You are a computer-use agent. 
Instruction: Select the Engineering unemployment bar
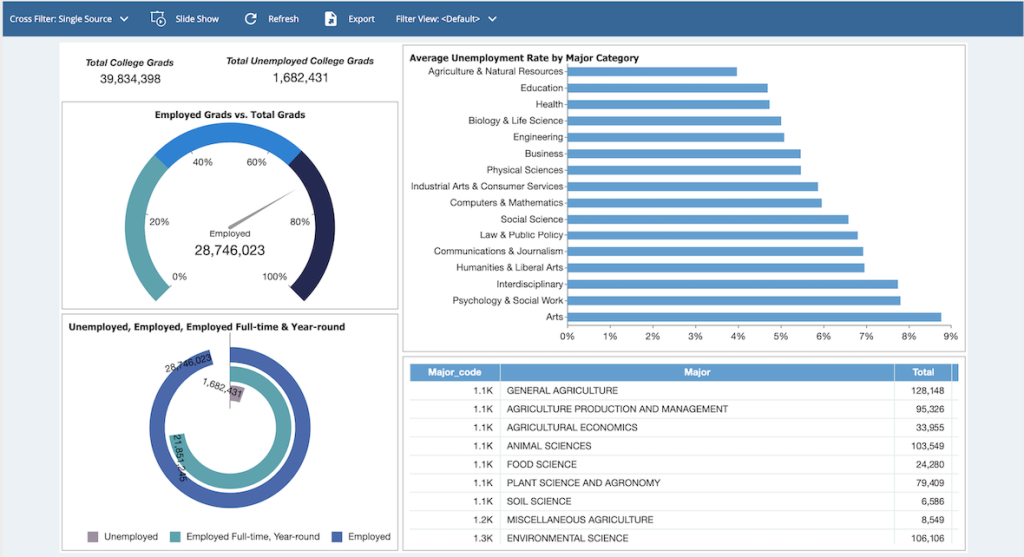[x=675, y=137]
